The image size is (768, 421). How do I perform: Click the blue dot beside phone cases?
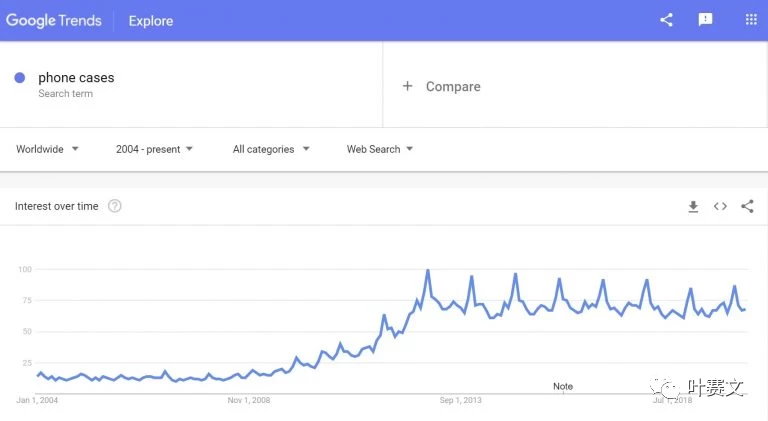pos(20,77)
